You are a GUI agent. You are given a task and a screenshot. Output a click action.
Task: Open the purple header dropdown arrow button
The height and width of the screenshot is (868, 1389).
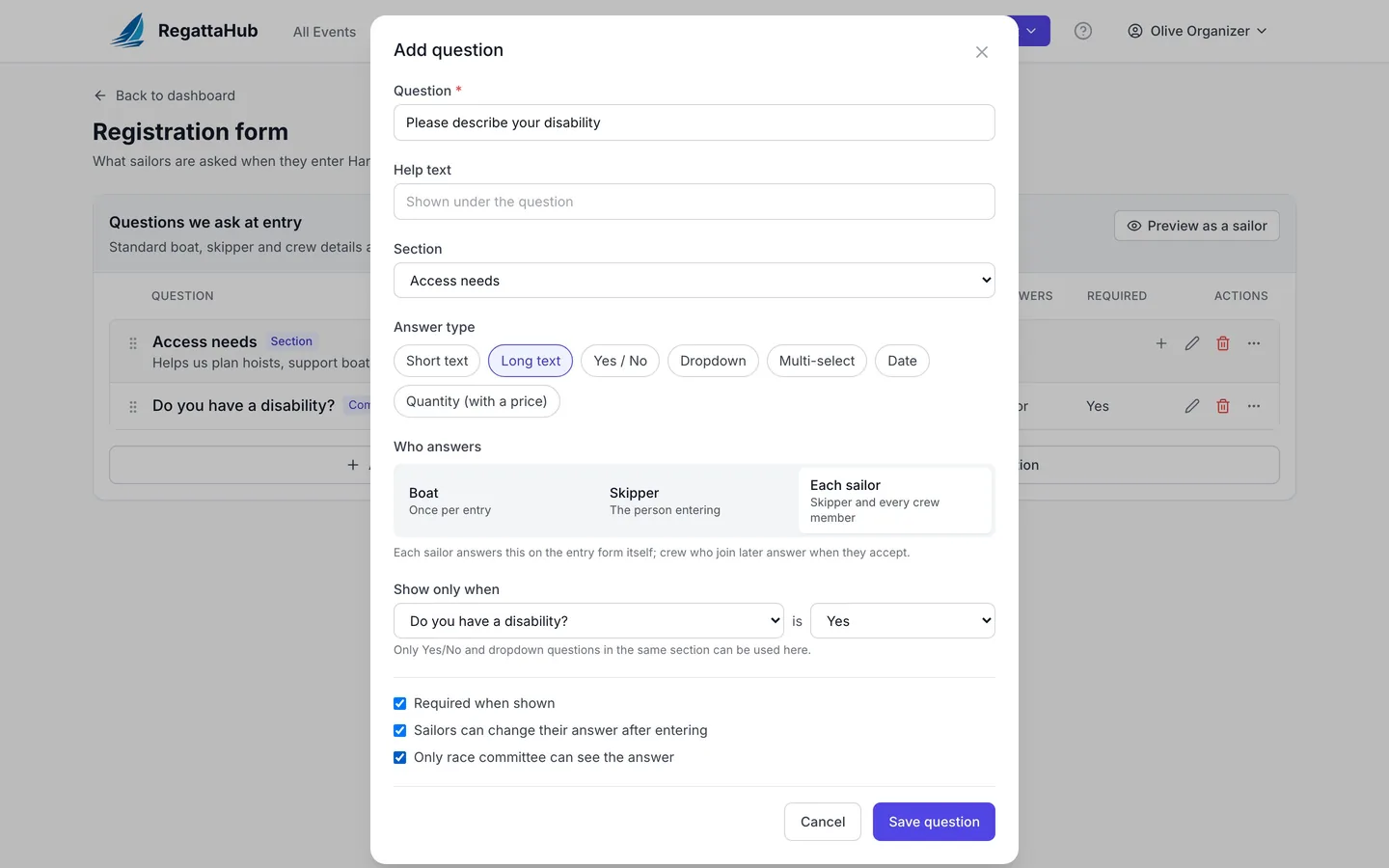[x=1032, y=31]
